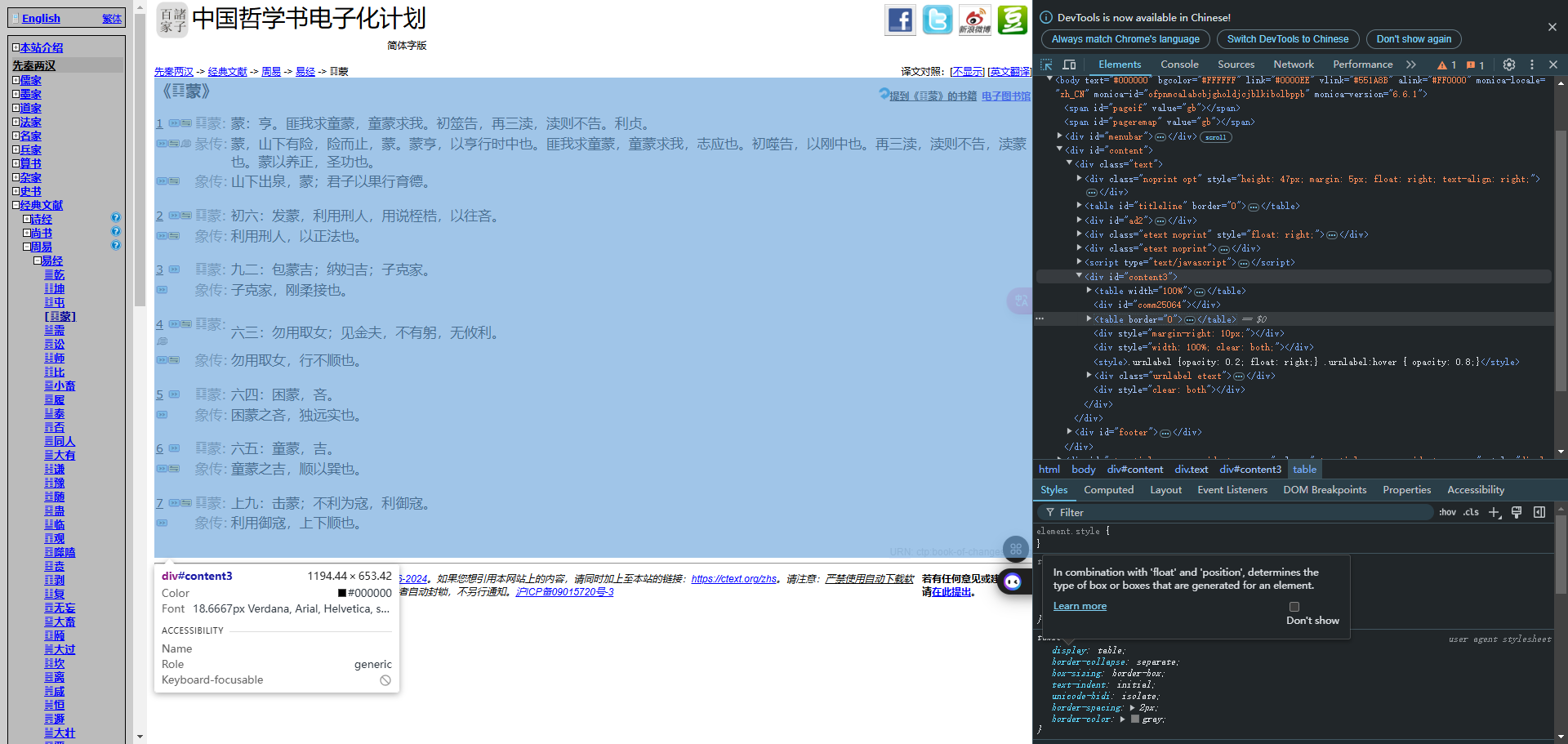1568x744 pixels.
Task: Toggle the device toolbar icon in DevTools
Action: [x=1069, y=65]
